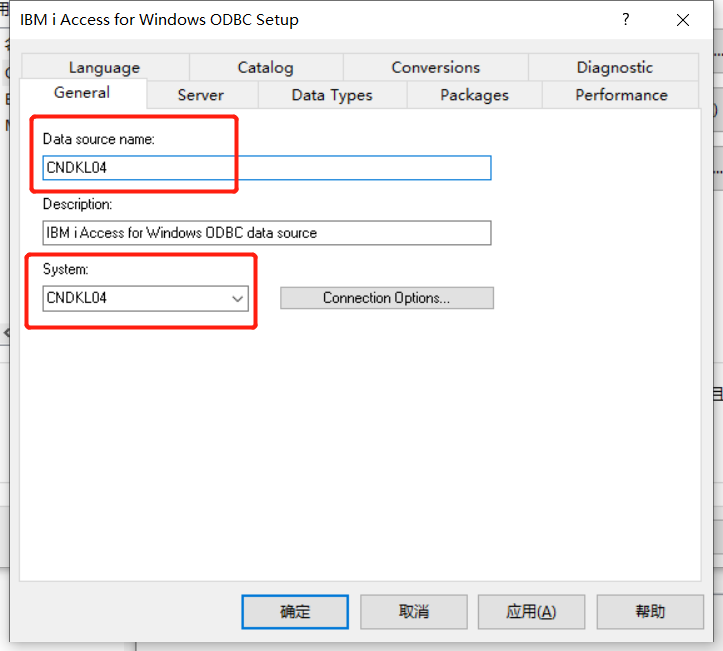
Task: Select the Performance tab
Action: [x=621, y=95]
